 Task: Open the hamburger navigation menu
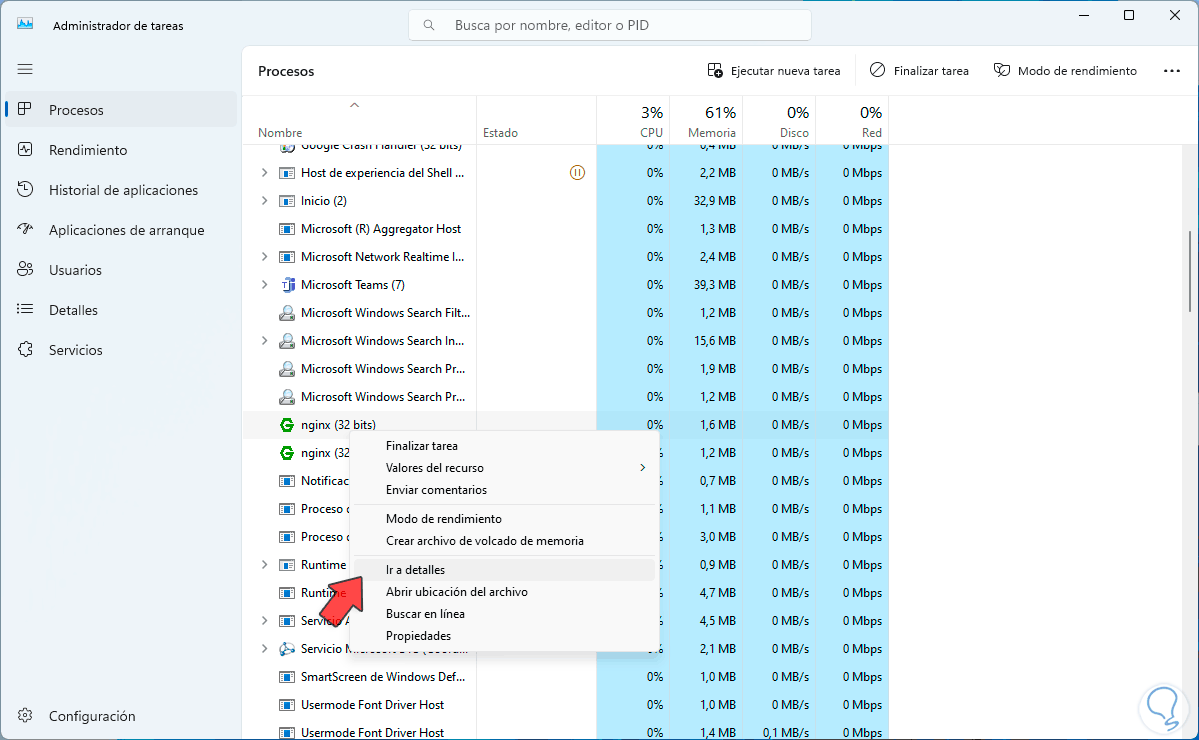(25, 69)
